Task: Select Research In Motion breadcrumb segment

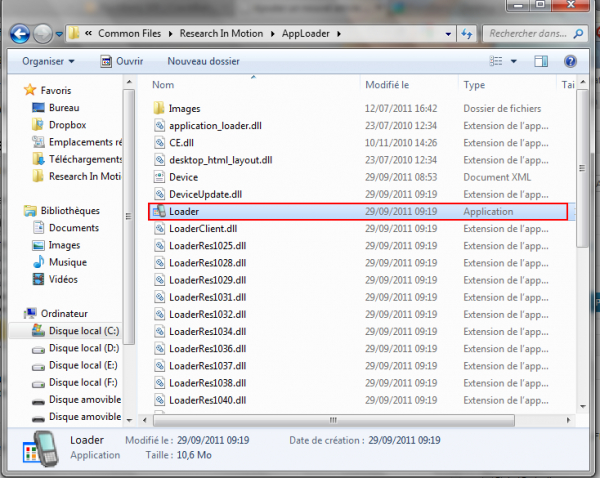Action: (x=221, y=34)
